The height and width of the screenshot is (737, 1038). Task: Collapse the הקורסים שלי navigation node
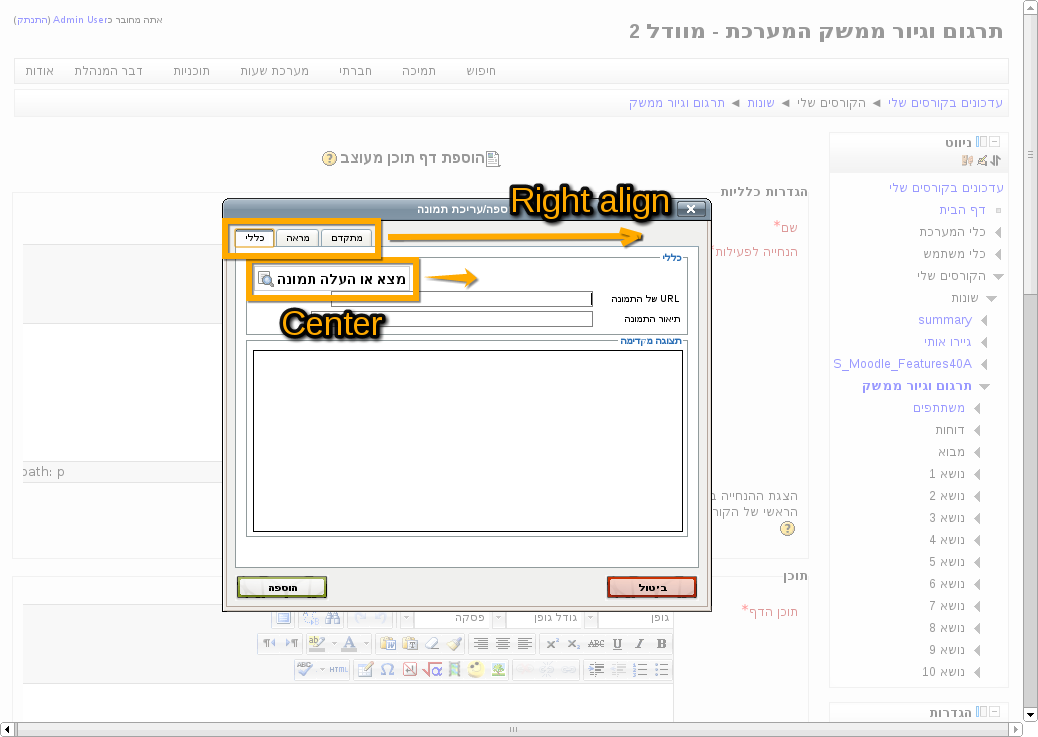(x=998, y=276)
